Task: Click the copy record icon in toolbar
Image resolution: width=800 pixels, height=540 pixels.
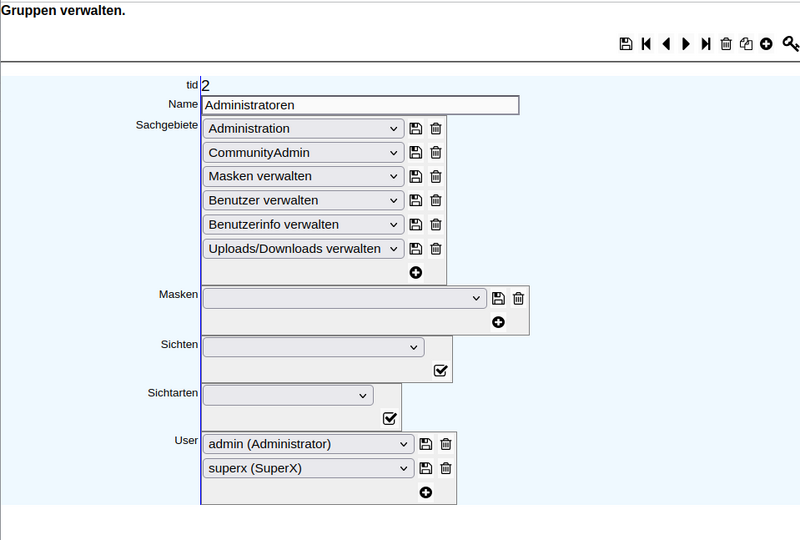Action: click(746, 44)
